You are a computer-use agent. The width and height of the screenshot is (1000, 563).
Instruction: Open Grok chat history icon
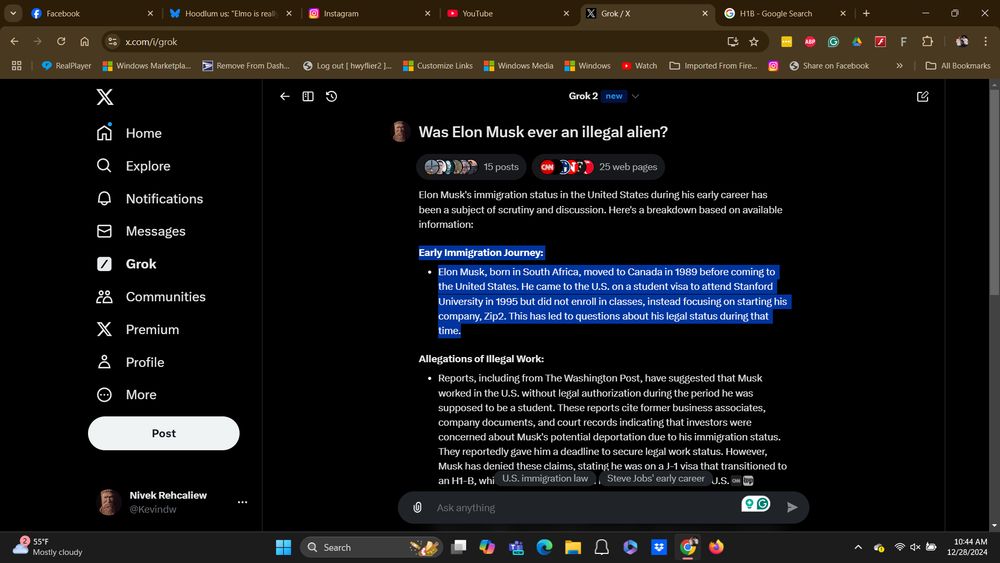332,96
